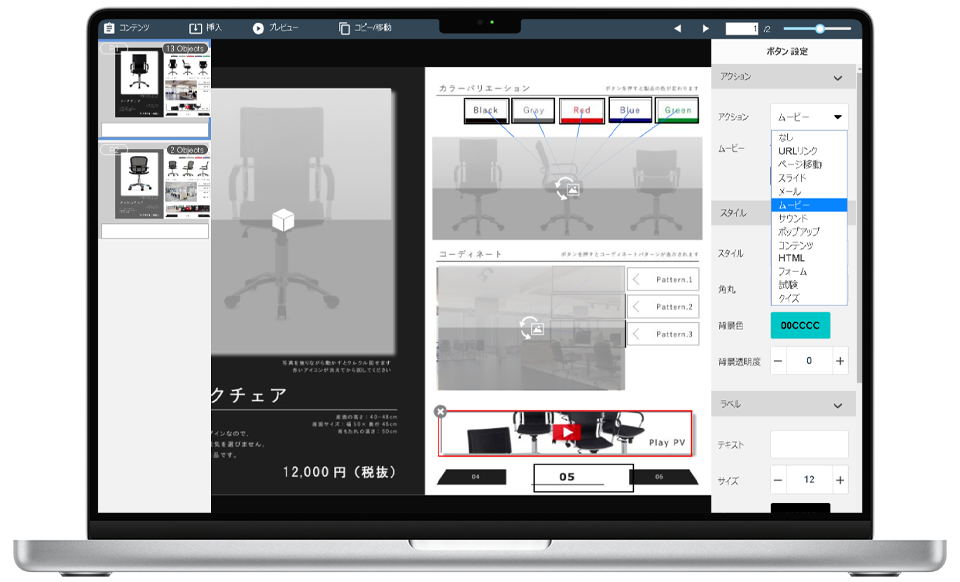The image size is (960, 582).
Task: Click the サイズ value field showing 12
Action: (809, 480)
